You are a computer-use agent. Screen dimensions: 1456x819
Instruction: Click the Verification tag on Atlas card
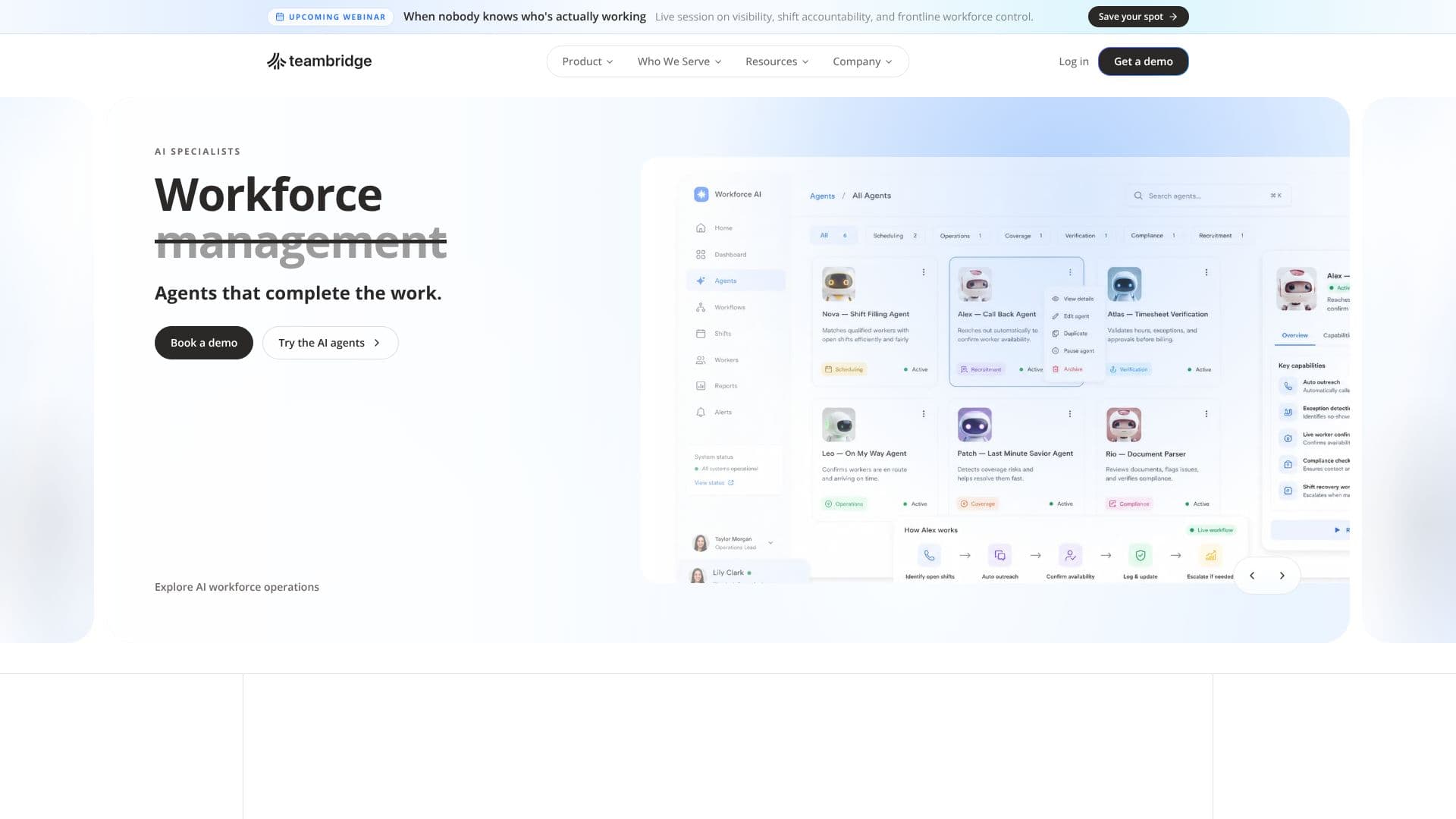1128,369
